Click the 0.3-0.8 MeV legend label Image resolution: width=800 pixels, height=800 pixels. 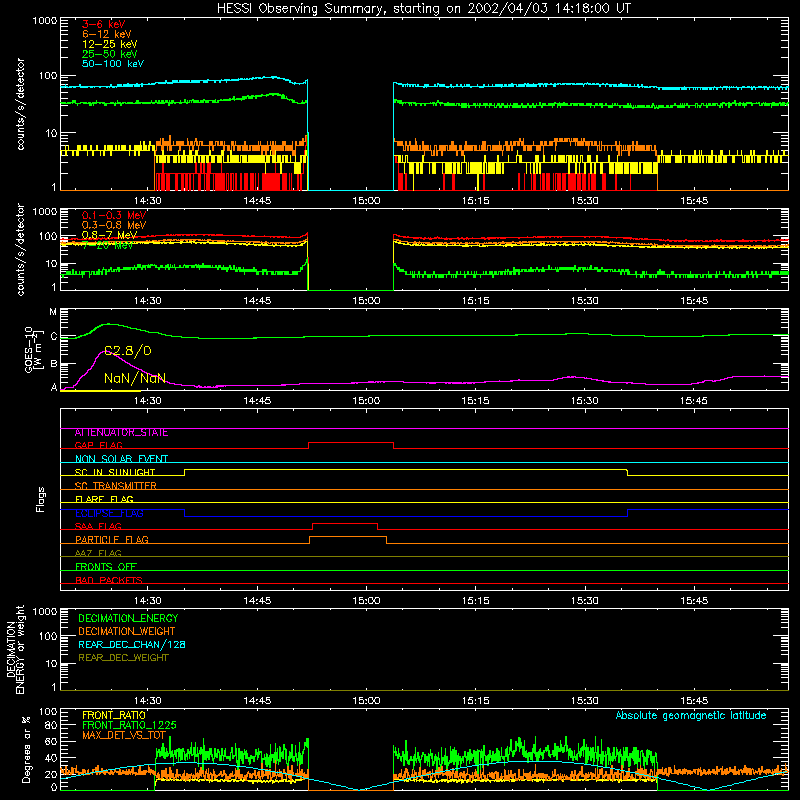click(114, 225)
